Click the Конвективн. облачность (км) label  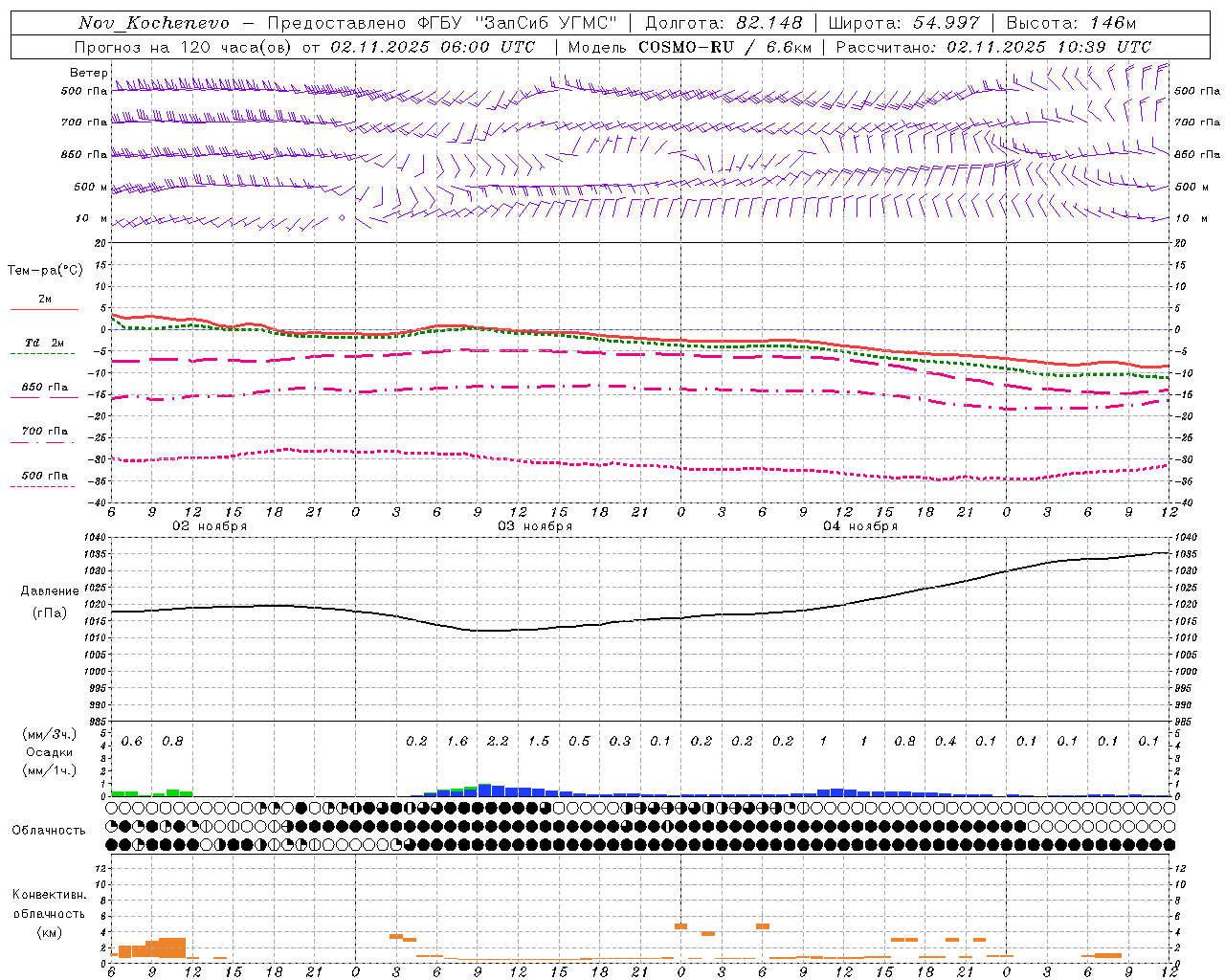click(x=49, y=913)
